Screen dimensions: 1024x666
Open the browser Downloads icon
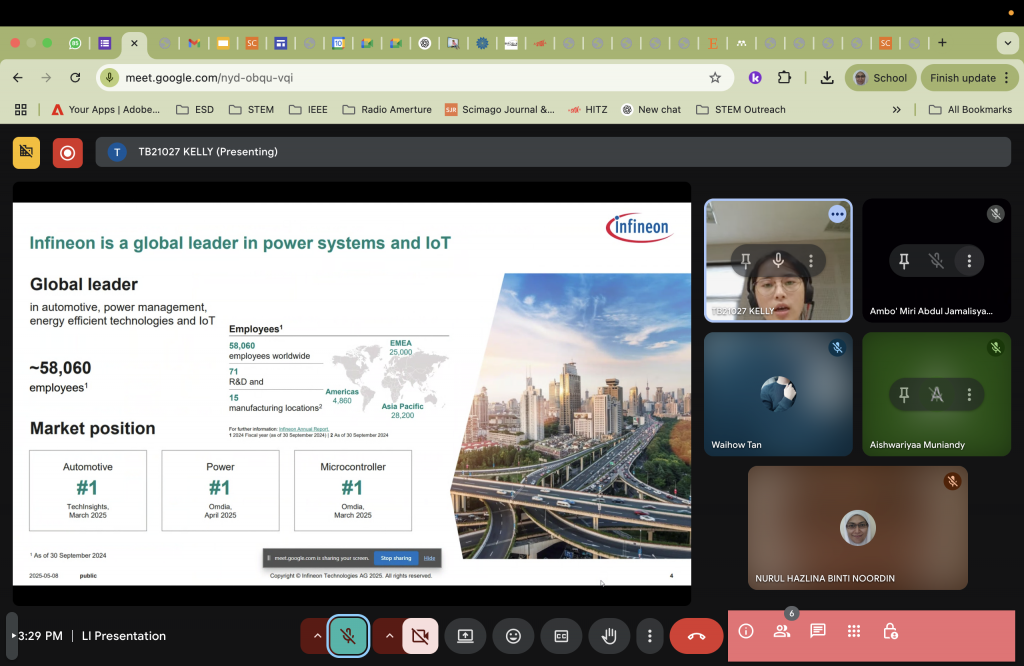click(x=827, y=78)
